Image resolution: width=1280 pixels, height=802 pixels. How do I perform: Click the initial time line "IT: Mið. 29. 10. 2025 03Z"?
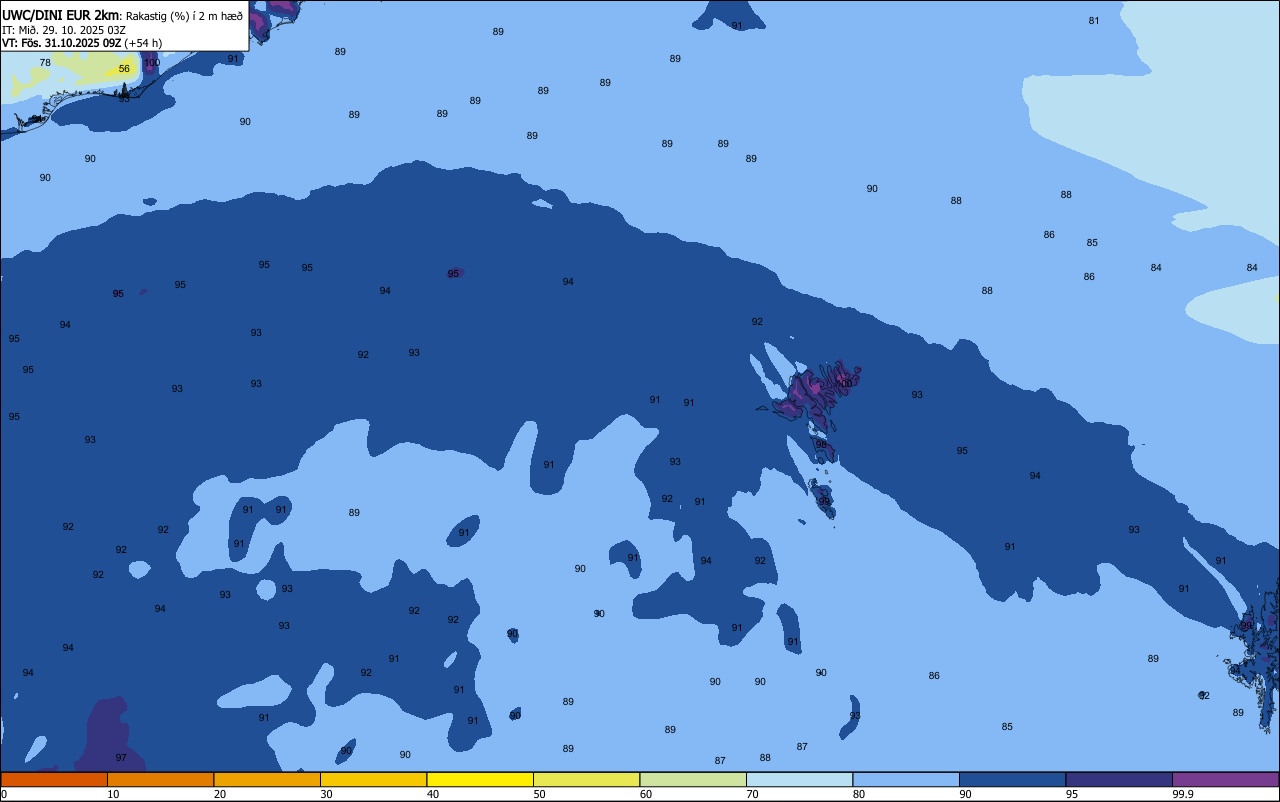point(64,30)
